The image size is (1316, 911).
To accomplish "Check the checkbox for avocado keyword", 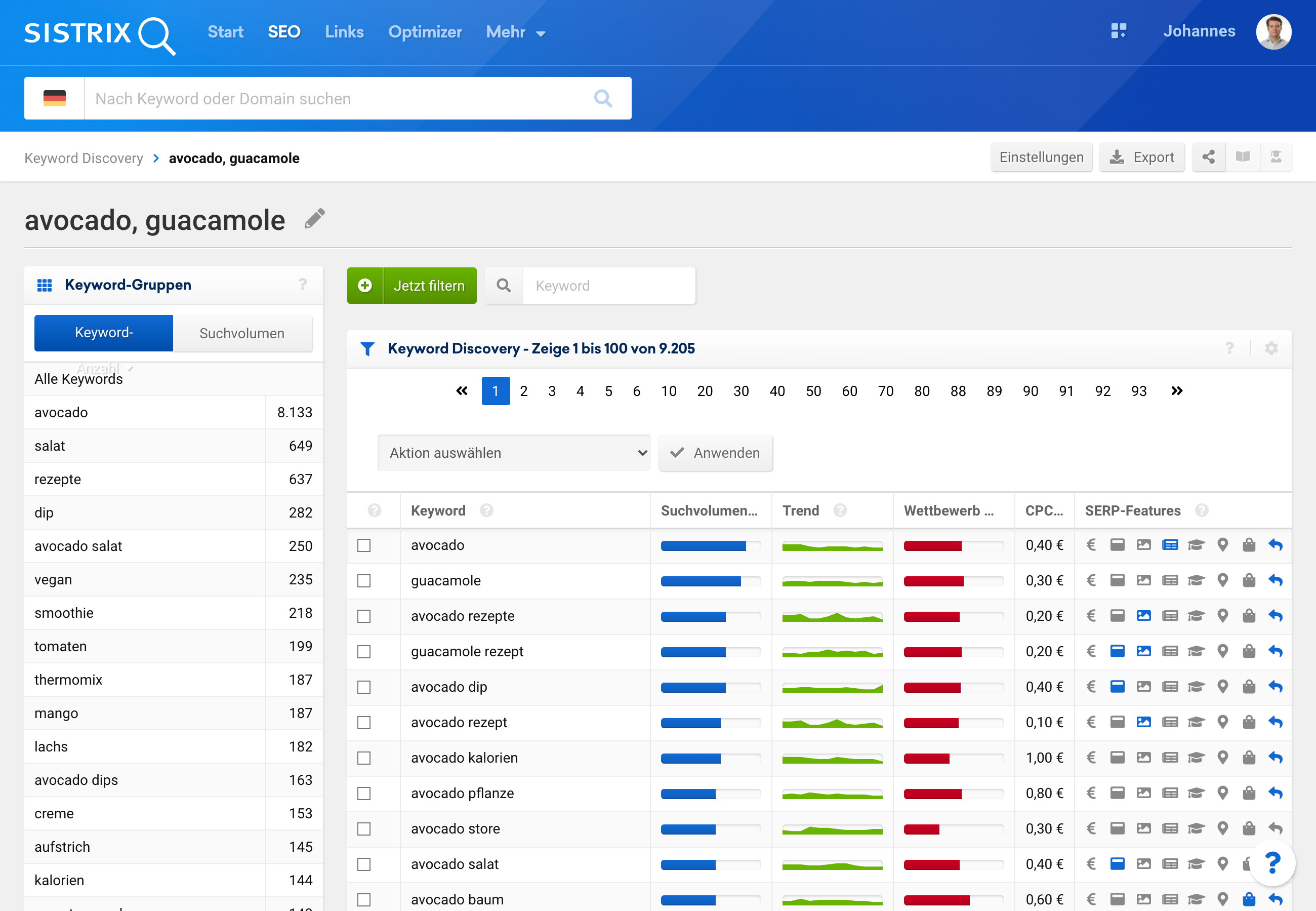I will [364, 545].
